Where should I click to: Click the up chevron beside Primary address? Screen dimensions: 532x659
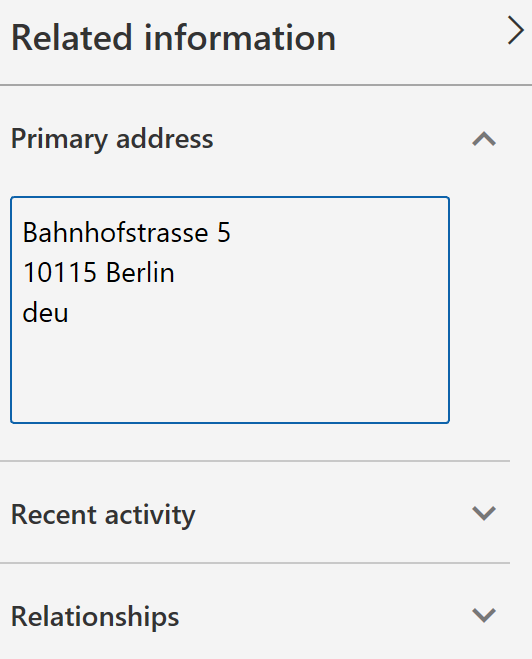(x=484, y=139)
